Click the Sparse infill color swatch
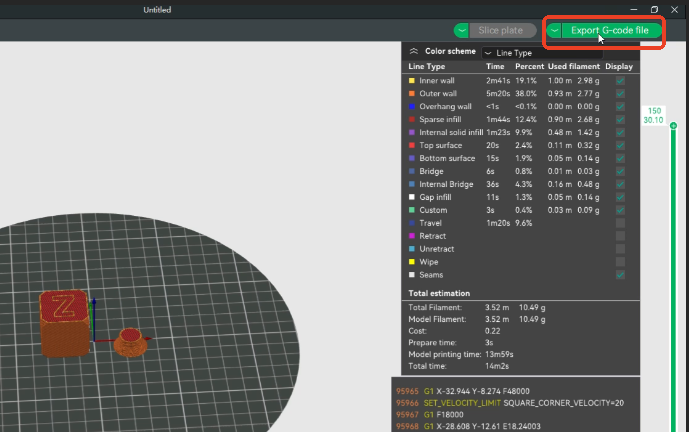This screenshot has height=432, width=689. tap(412, 120)
